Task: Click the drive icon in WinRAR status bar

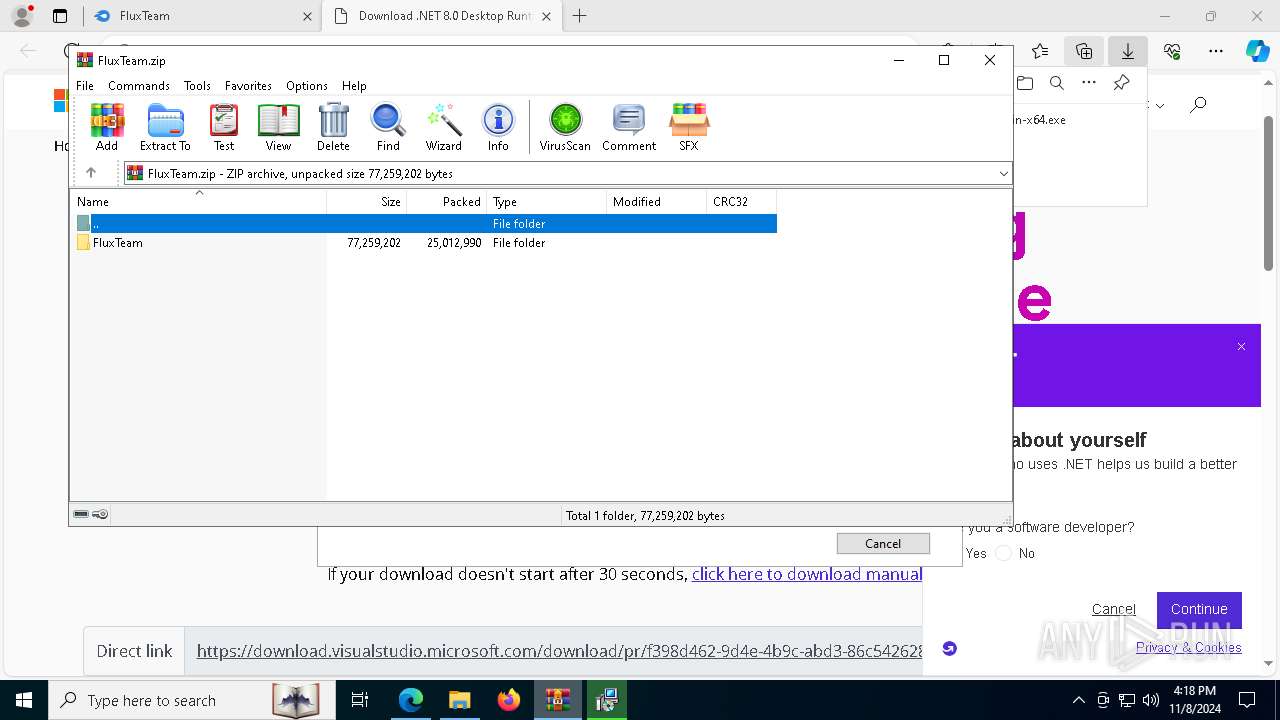Action: click(x=81, y=514)
